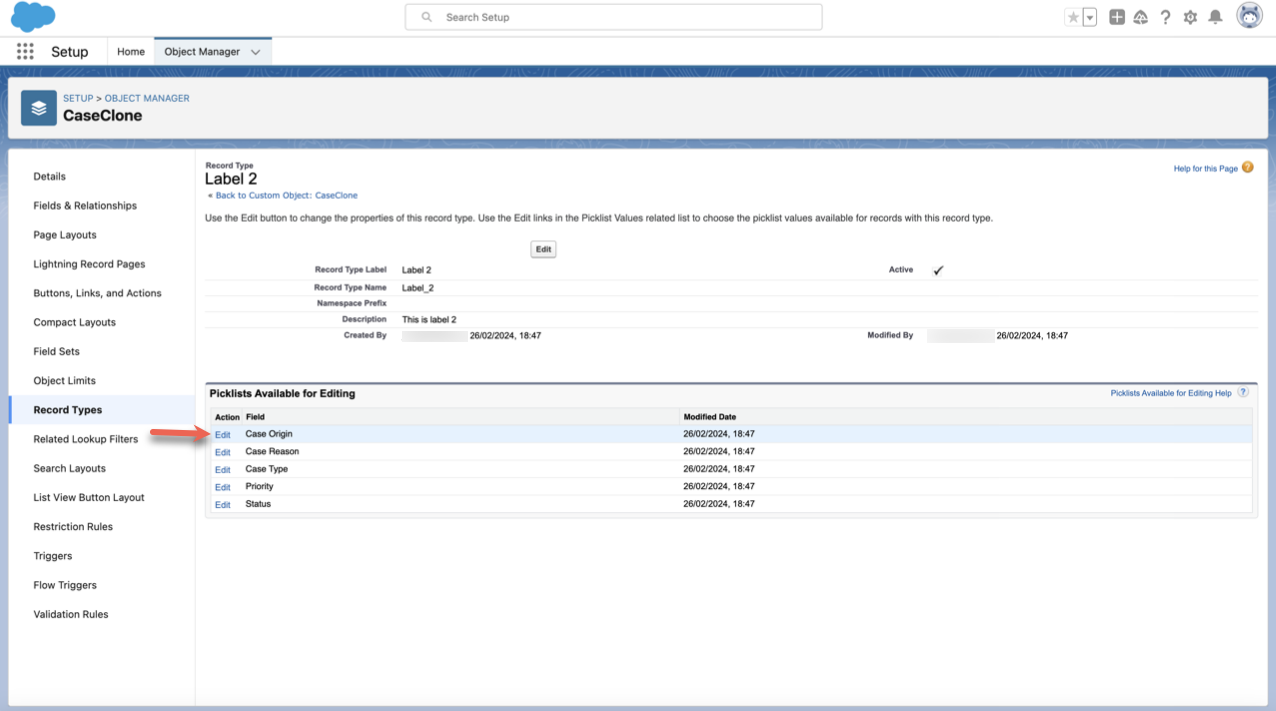This screenshot has width=1276, height=711.
Task: Select Fields & Relationships in sidebar
Action: tap(85, 206)
